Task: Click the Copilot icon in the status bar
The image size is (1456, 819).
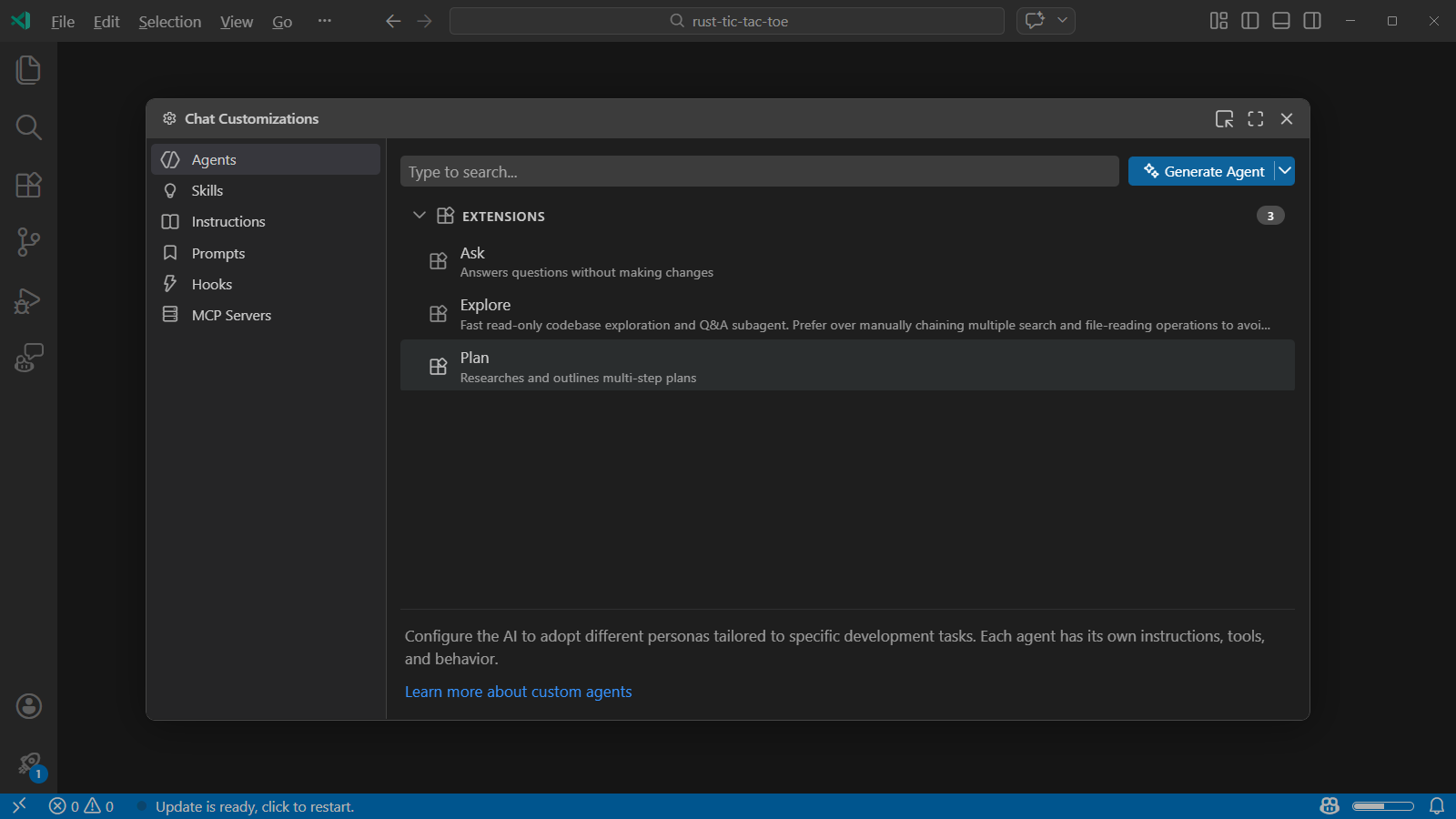Action: [x=1329, y=805]
